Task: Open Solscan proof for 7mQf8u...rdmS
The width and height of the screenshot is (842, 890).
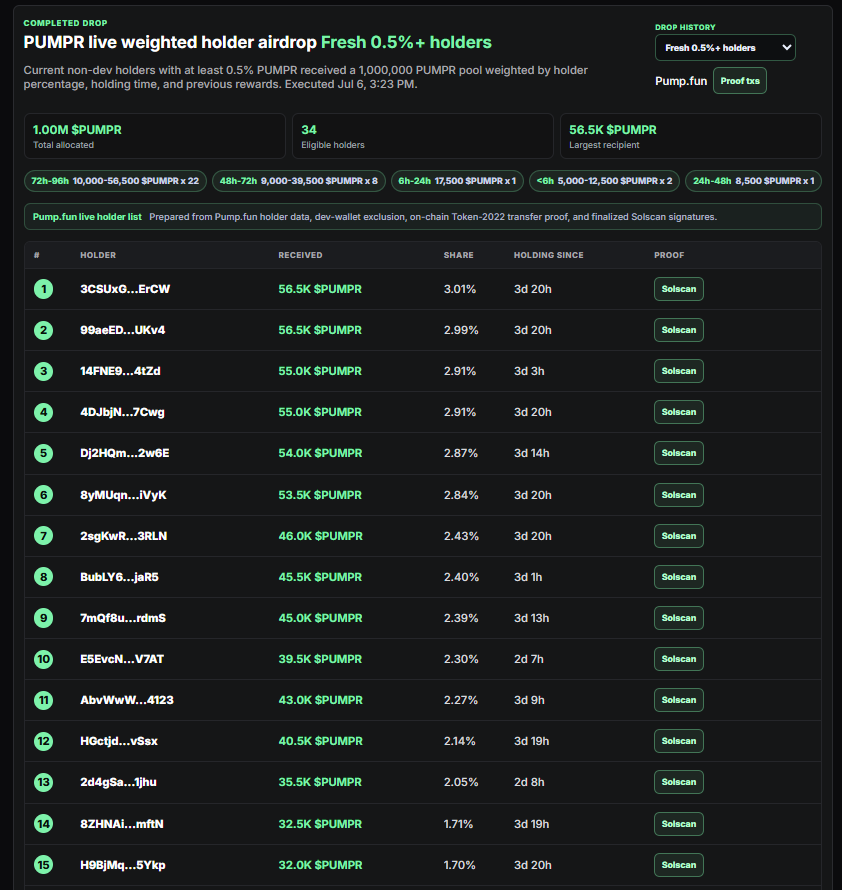Action: pos(678,618)
